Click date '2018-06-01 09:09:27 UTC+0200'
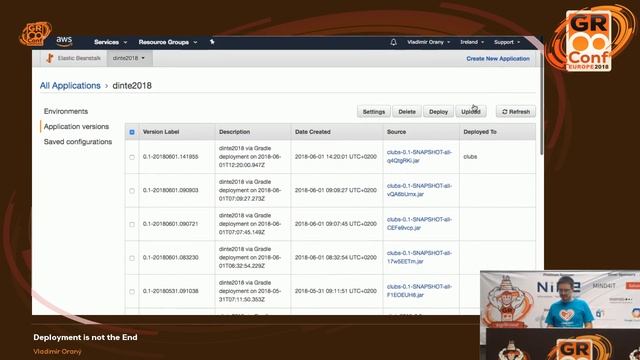 pos(336,190)
